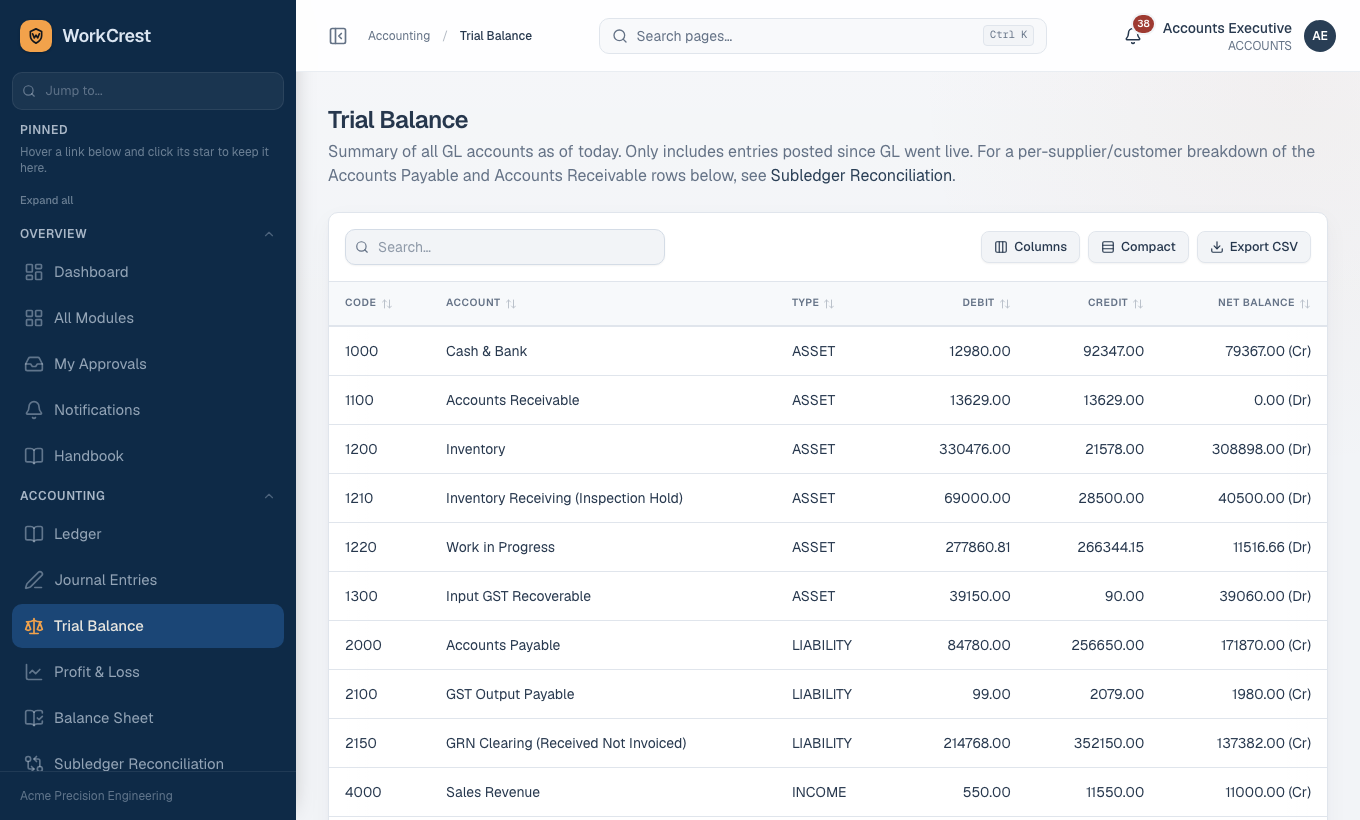Click the net balance 171870.00 (Cr)

(1266, 645)
